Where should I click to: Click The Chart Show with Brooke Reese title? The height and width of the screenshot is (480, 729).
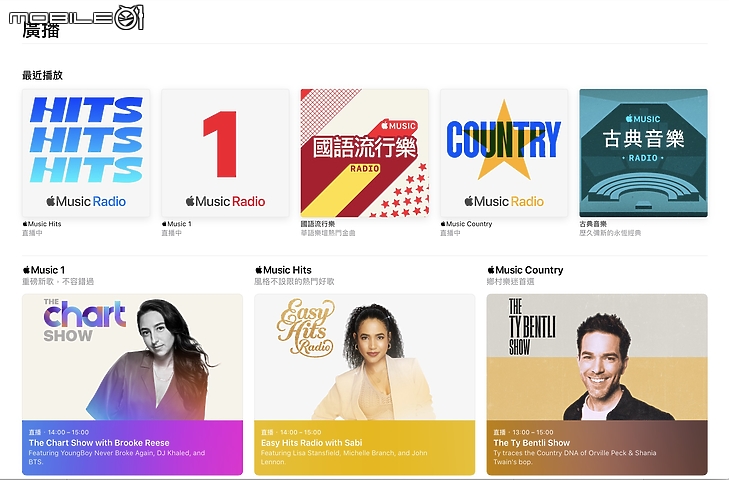point(99,443)
